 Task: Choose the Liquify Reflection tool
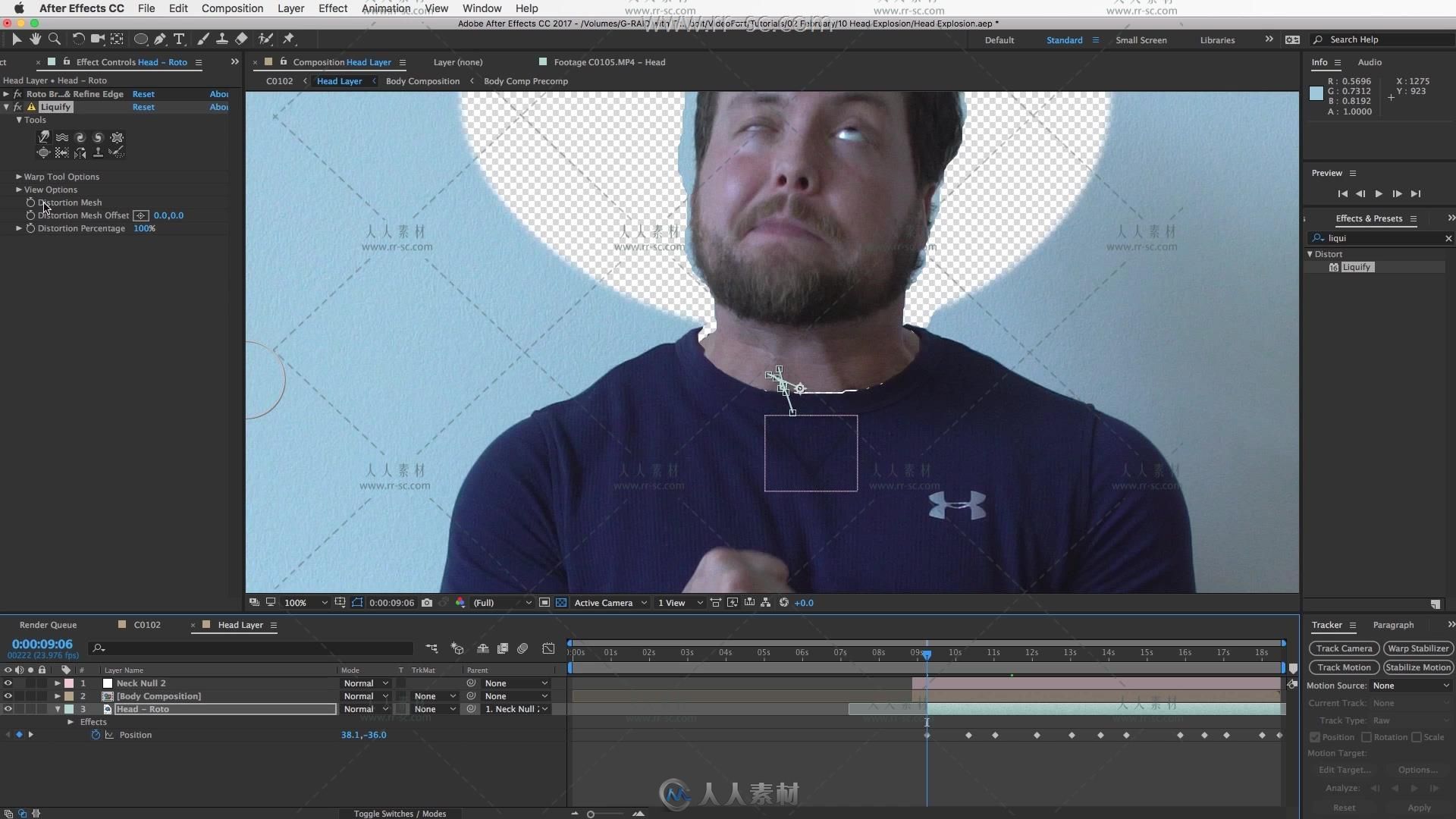tap(80, 152)
